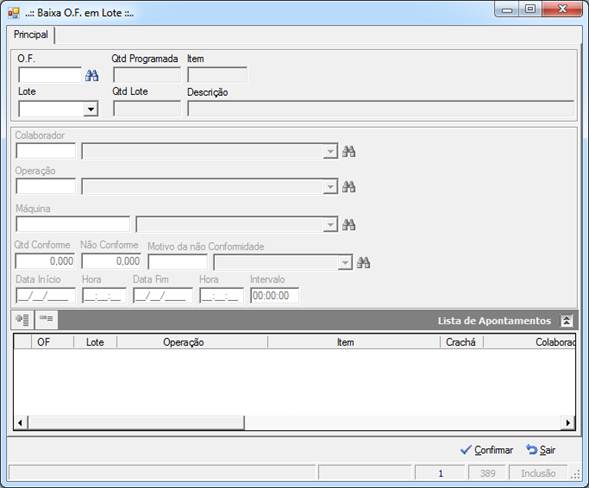The height and width of the screenshot is (488, 589).
Task: Open the Máquina binoculars search icon
Action: 349,225
